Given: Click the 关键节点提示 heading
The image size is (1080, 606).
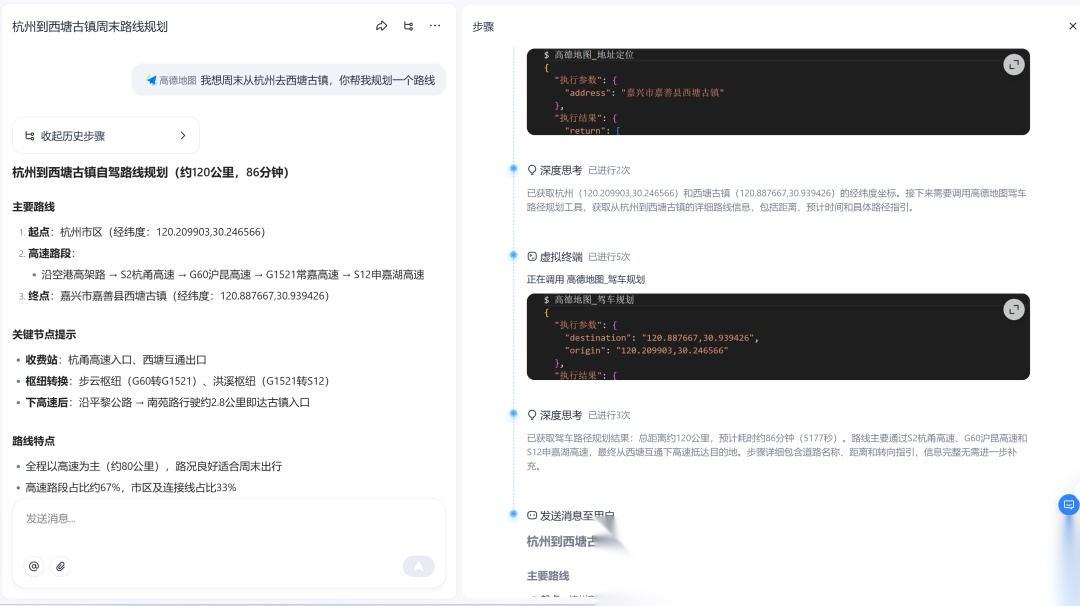Looking at the screenshot, I should point(44,335).
